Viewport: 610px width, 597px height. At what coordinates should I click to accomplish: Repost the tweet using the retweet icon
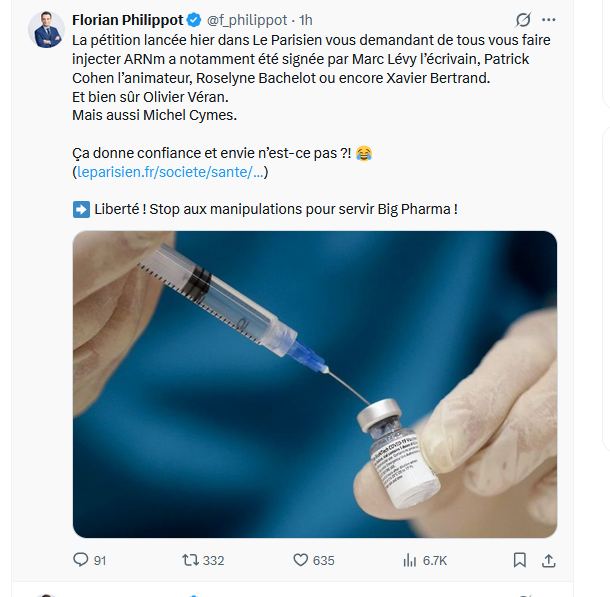(190, 560)
